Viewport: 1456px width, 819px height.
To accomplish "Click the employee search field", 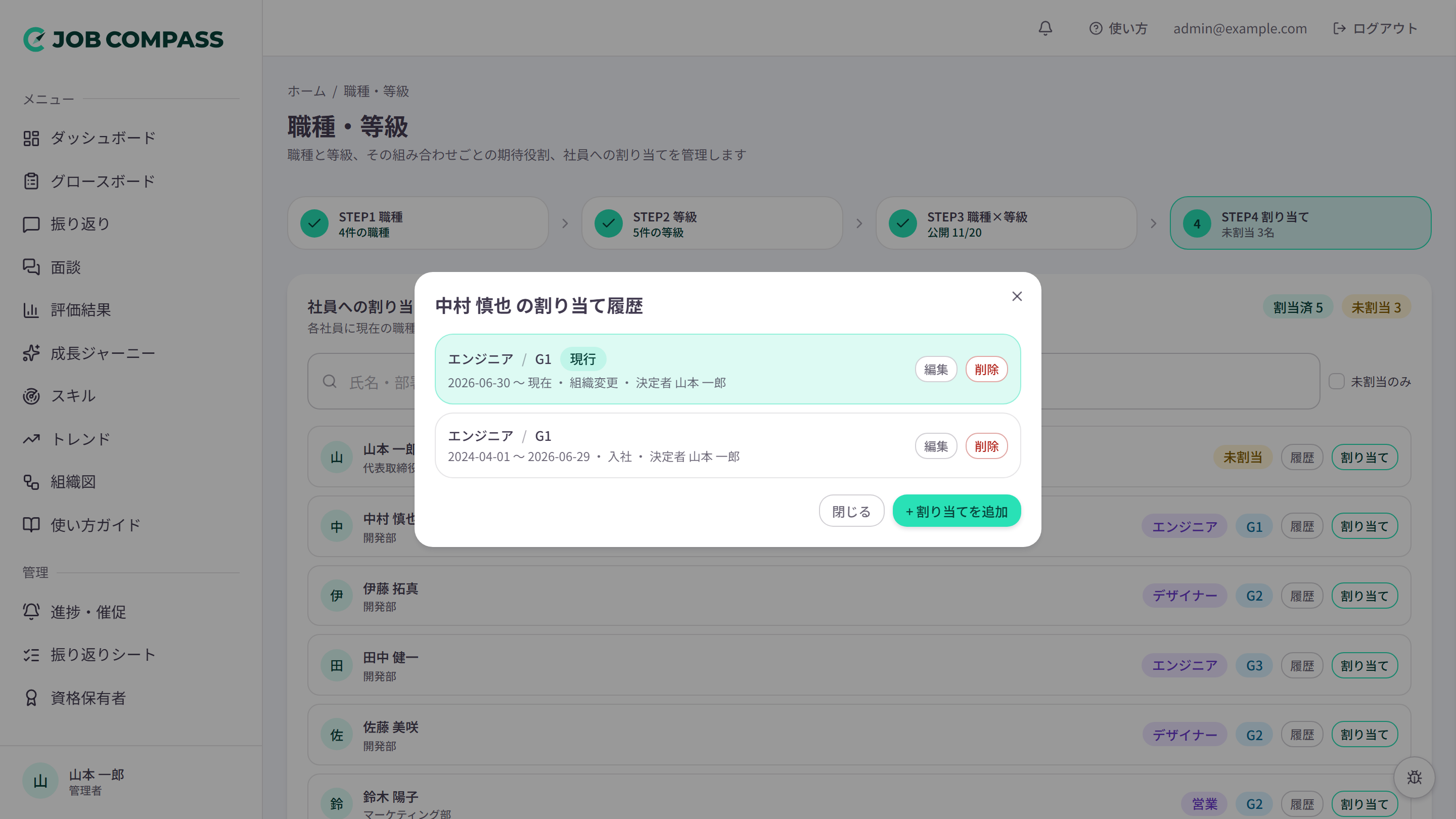I will tap(813, 382).
